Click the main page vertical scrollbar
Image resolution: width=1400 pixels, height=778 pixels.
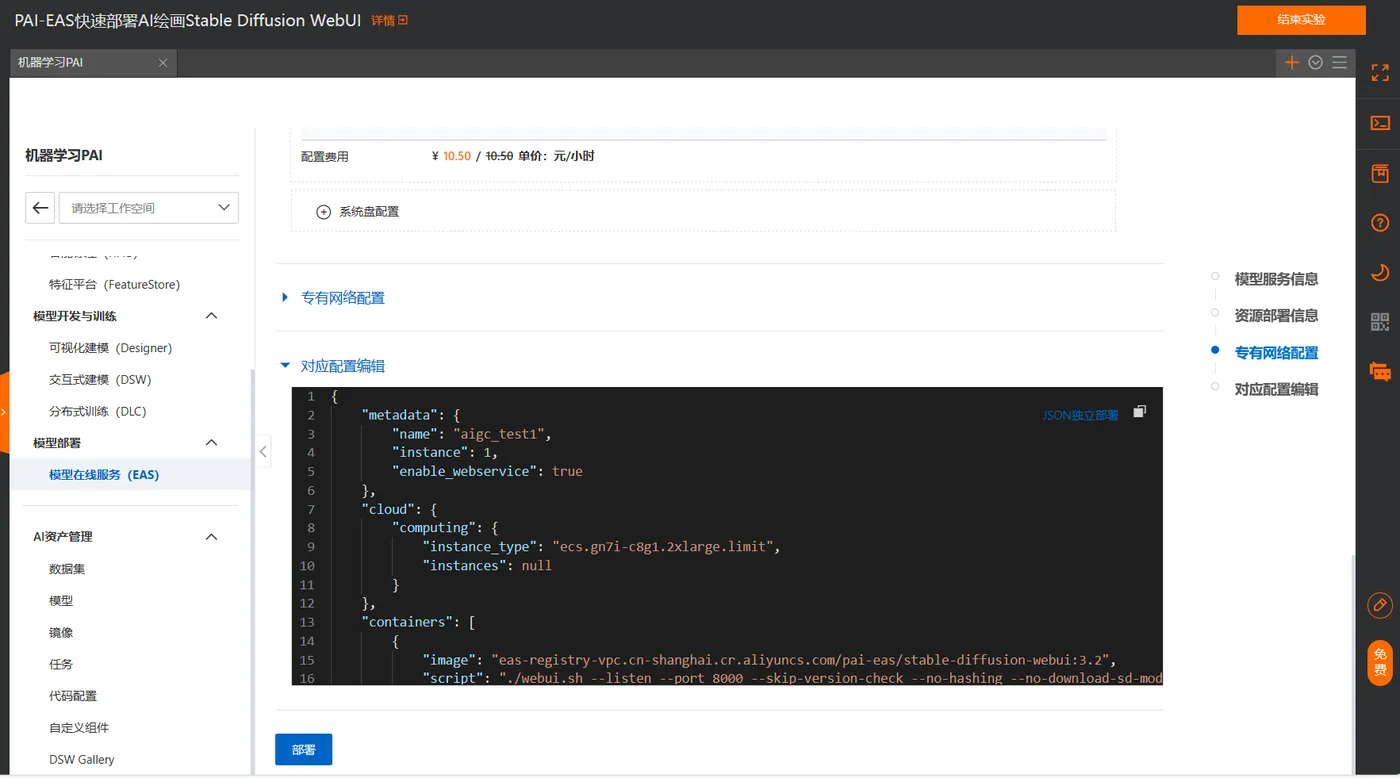1352,664
